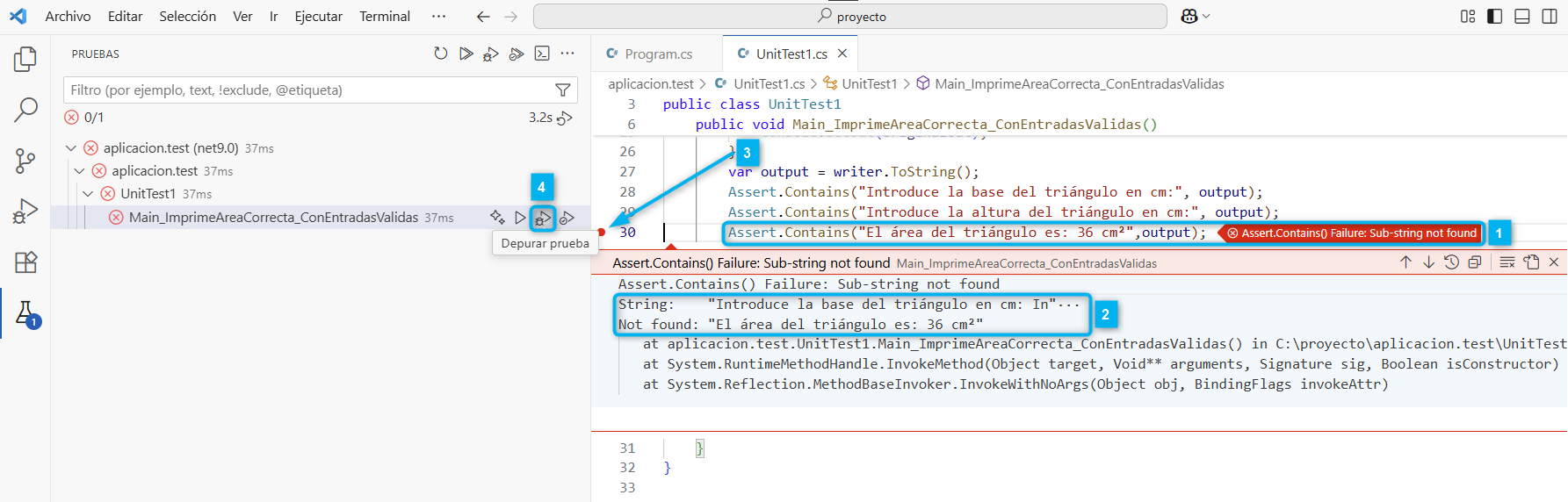Click the filter funnel icon
This screenshot has width=1568, height=502.
click(563, 90)
